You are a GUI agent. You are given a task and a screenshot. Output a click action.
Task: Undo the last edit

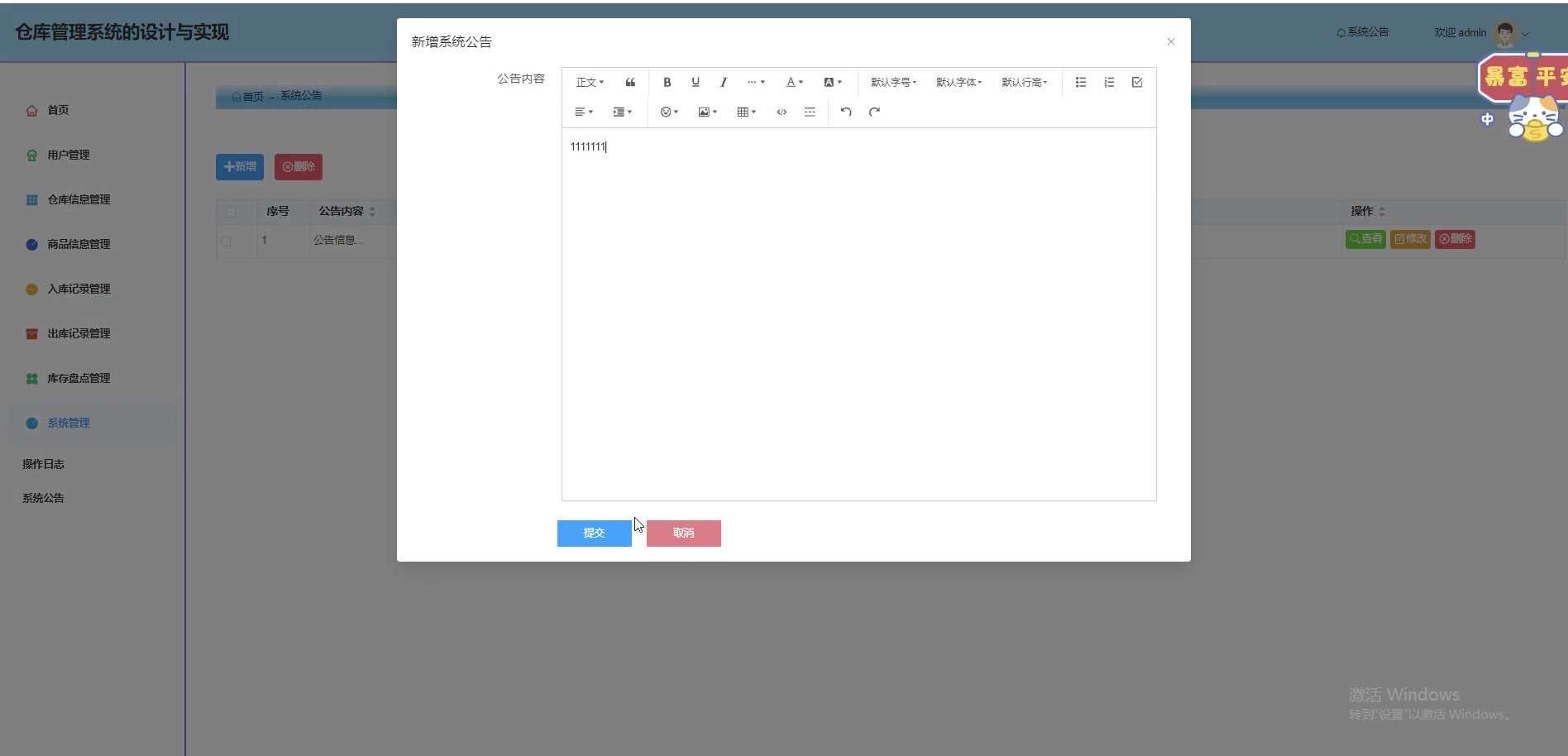[846, 112]
